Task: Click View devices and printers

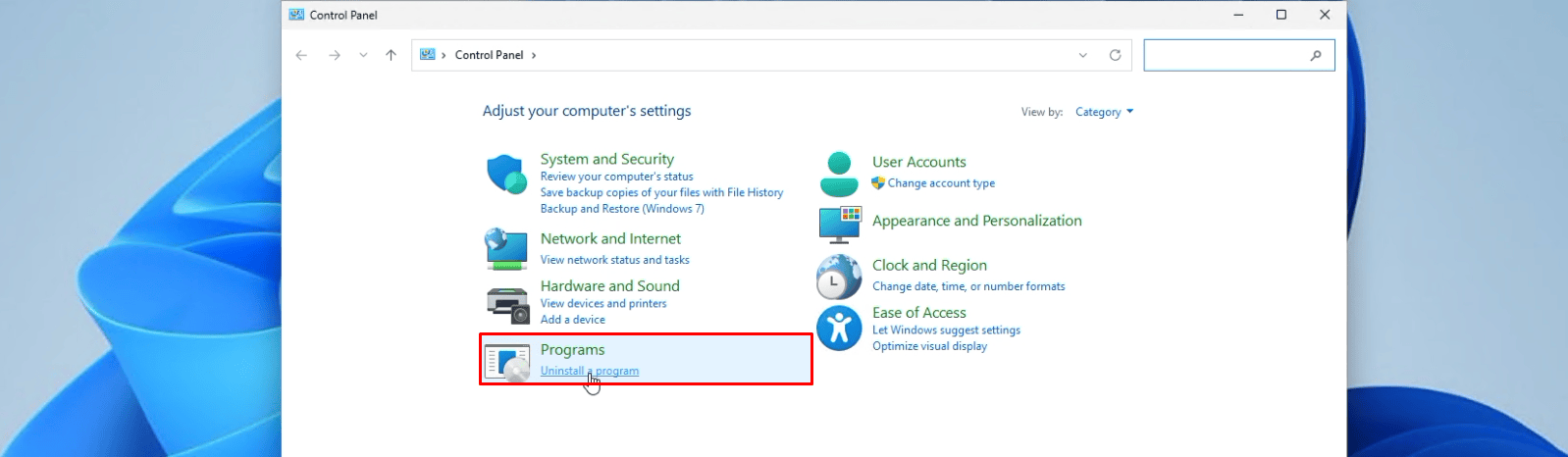Action: point(603,303)
